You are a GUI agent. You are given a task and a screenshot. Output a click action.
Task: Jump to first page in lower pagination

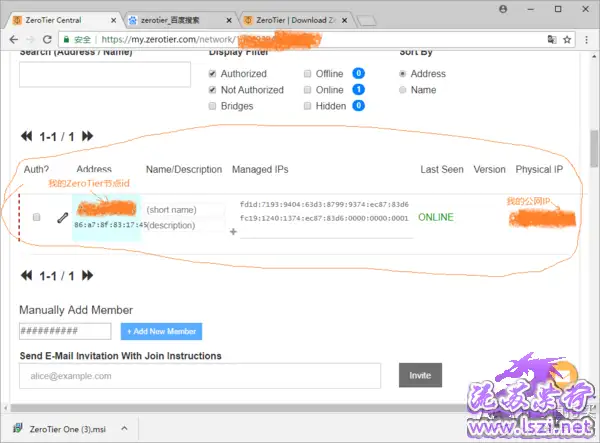[x=26, y=275]
